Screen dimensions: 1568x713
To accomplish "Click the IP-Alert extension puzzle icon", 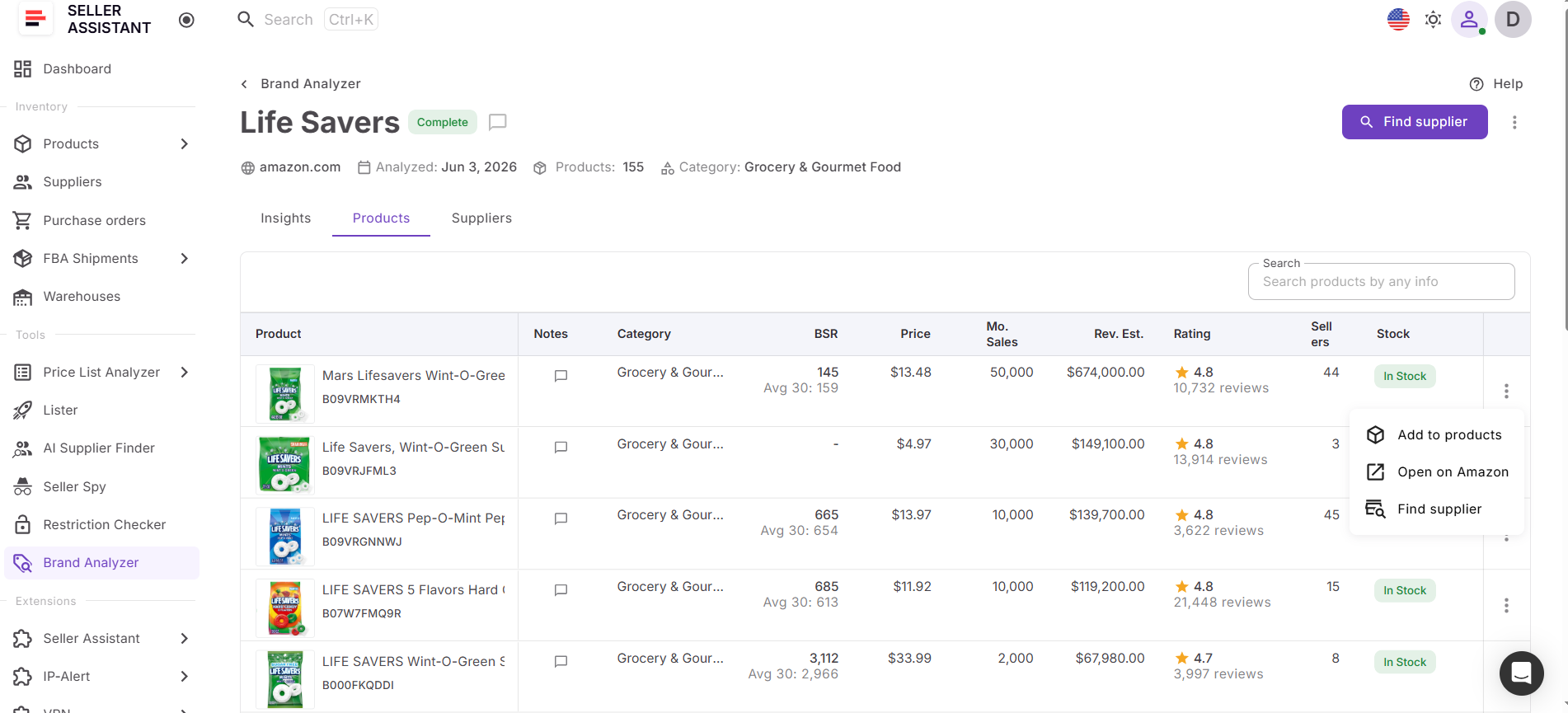I will coord(23,677).
